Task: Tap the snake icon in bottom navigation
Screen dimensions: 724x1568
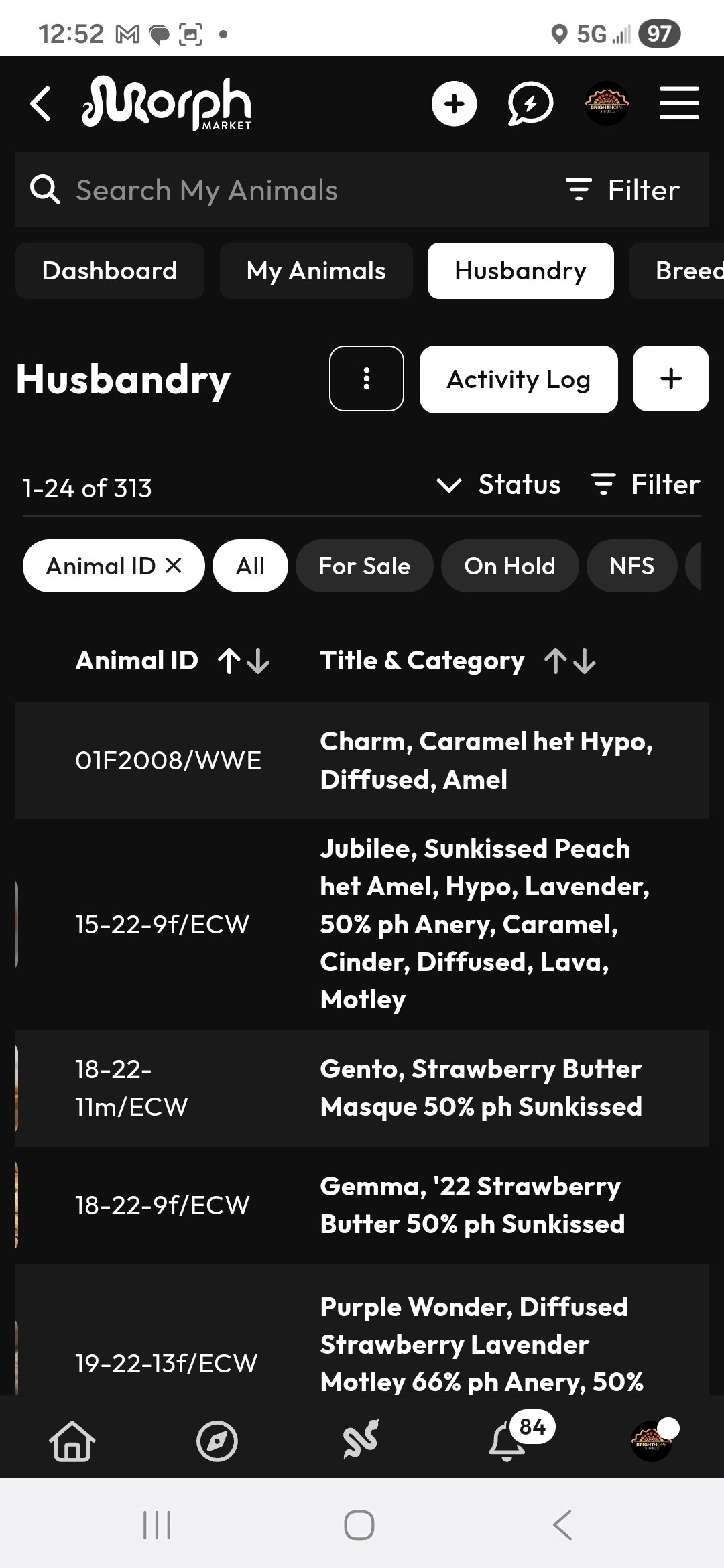Action: [361, 1439]
